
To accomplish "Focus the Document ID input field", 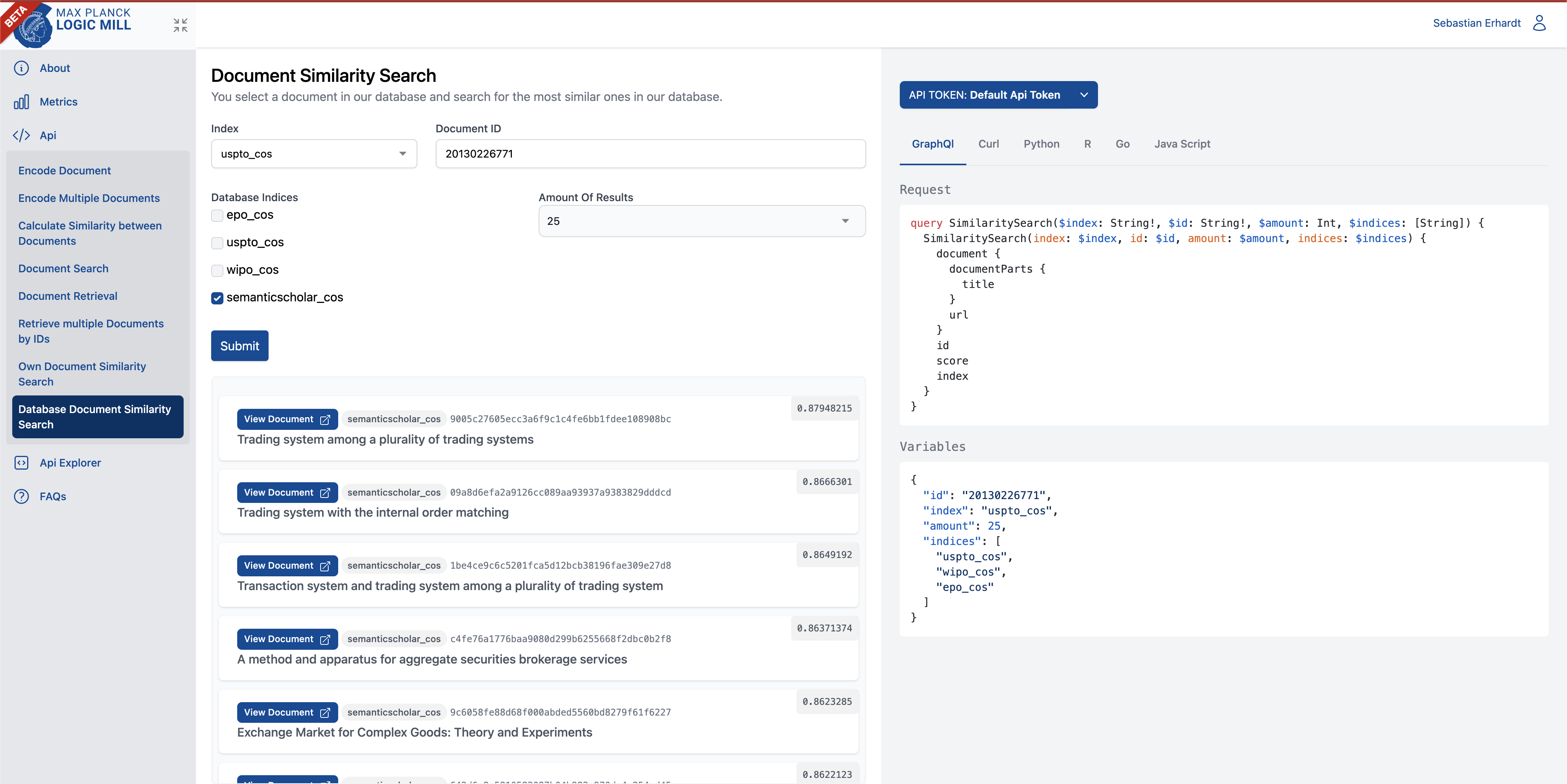I will (x=650, y=154).
